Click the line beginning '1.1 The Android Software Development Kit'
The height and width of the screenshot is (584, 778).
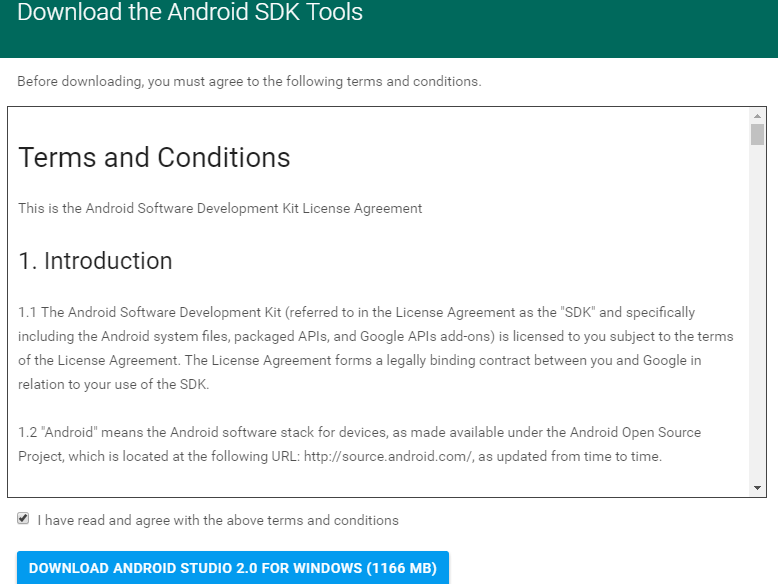(x=356, y=313)
